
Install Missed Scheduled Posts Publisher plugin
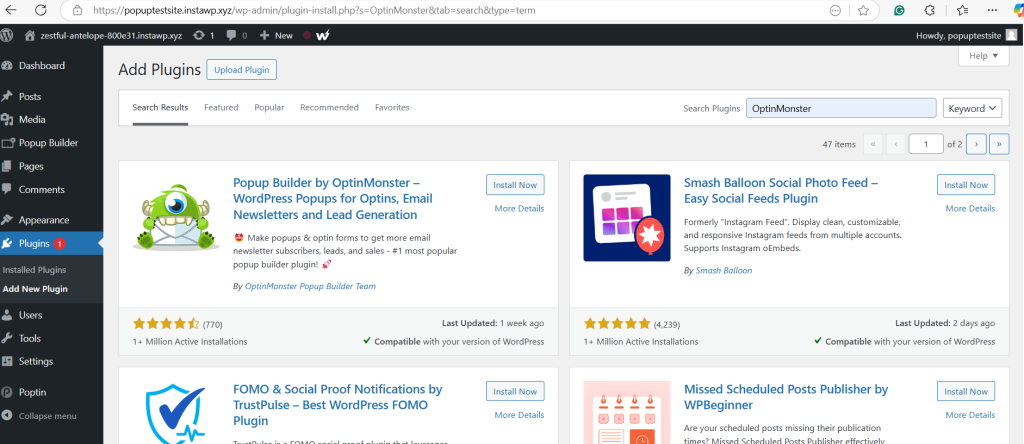coord(966,392)
